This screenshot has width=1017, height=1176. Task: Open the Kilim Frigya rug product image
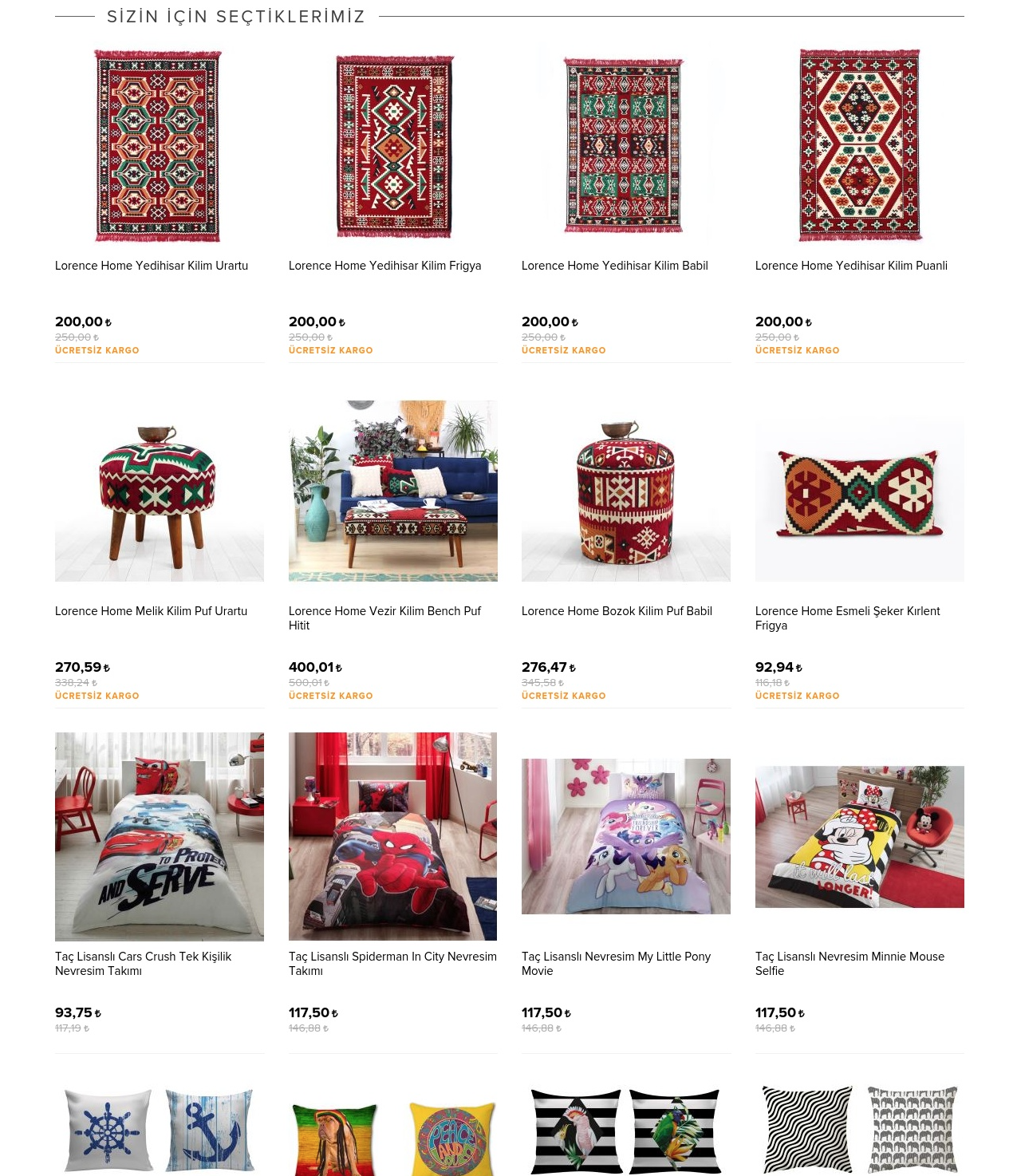click(x=394, y=146)
